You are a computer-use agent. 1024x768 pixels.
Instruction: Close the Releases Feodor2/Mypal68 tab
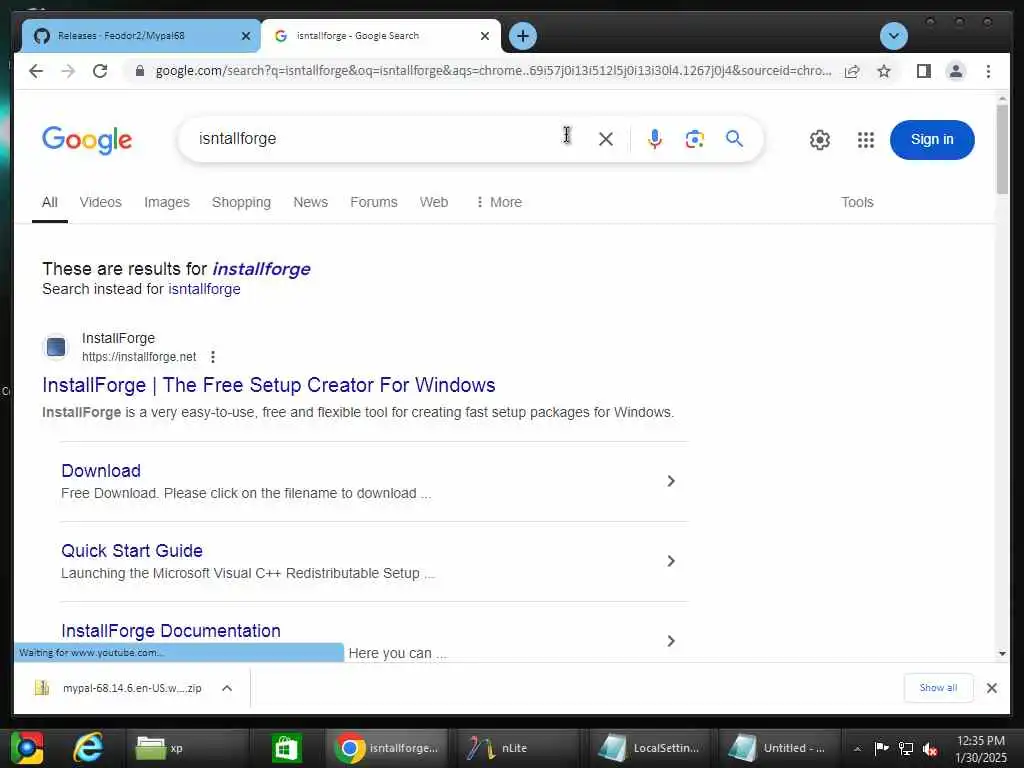click(x=246, y=36)
